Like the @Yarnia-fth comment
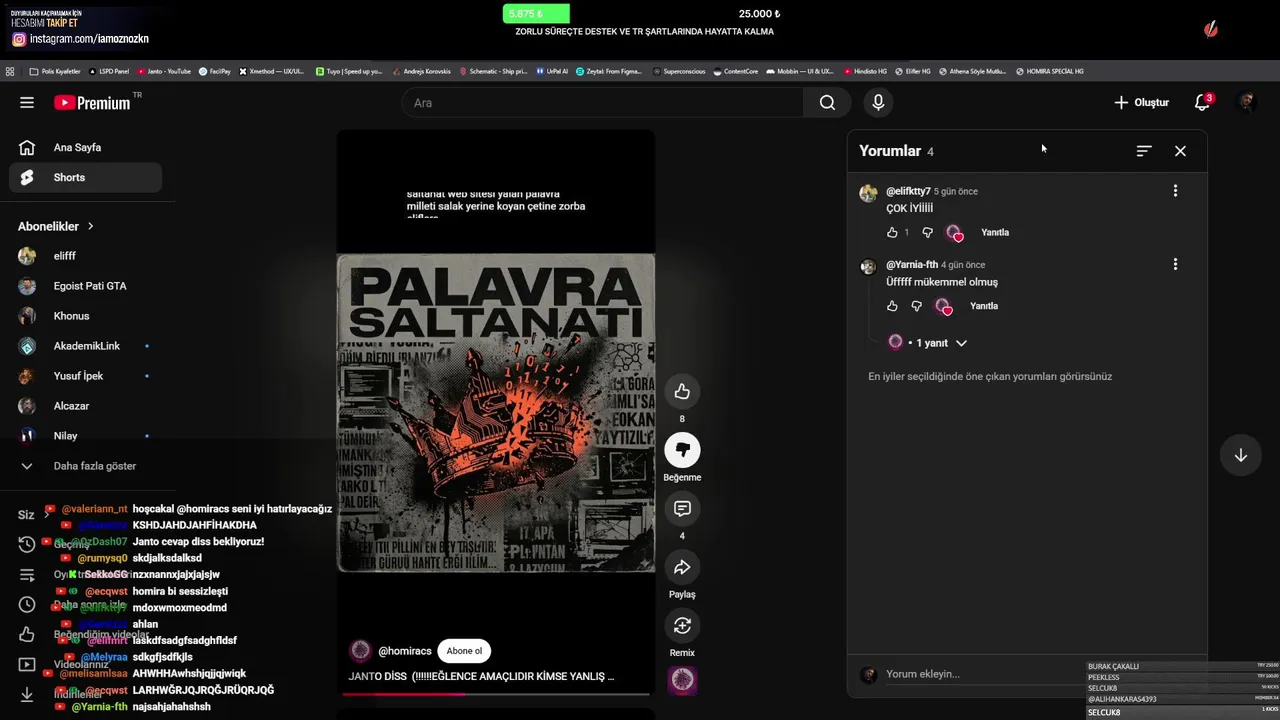 892,306
